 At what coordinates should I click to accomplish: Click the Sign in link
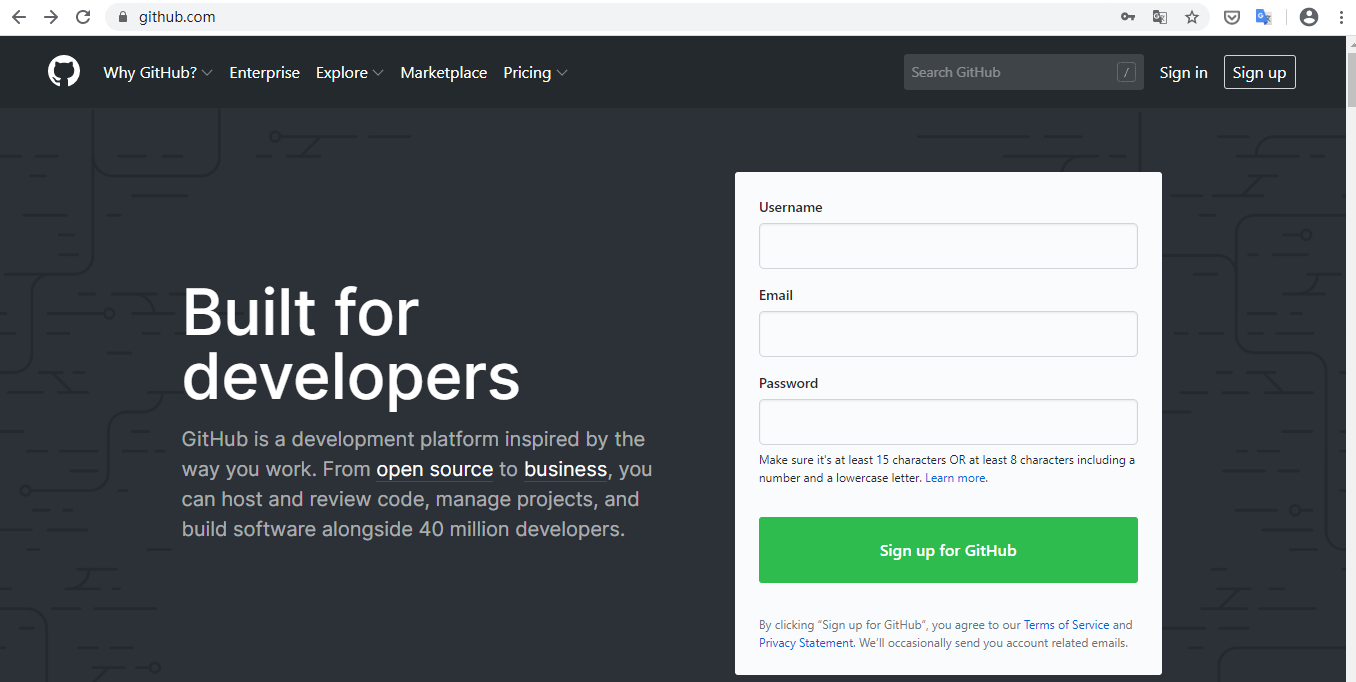click(1183, 72)
